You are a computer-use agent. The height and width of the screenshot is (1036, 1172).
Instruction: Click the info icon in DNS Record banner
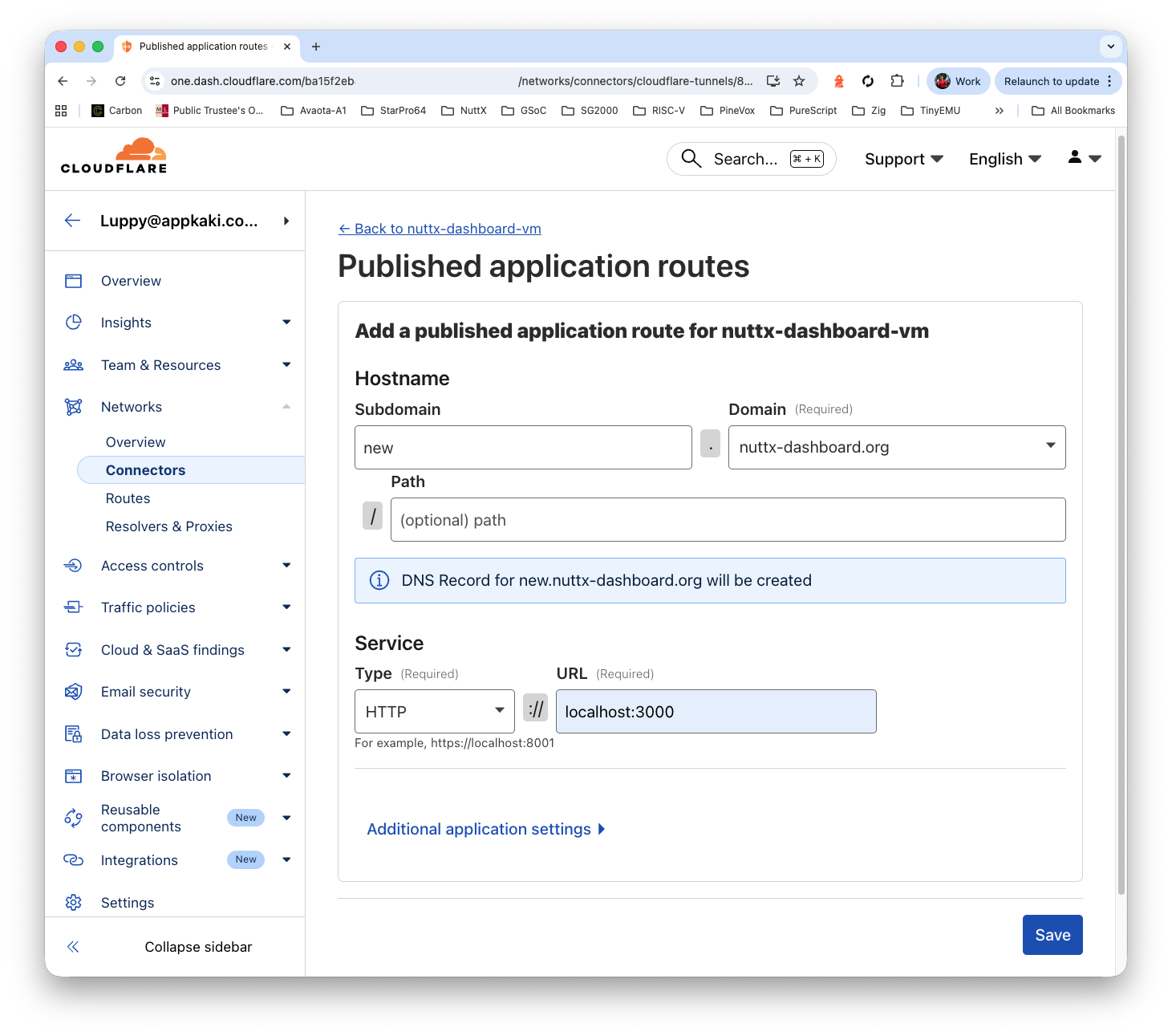pyautogui.click(x=379, y=579)
